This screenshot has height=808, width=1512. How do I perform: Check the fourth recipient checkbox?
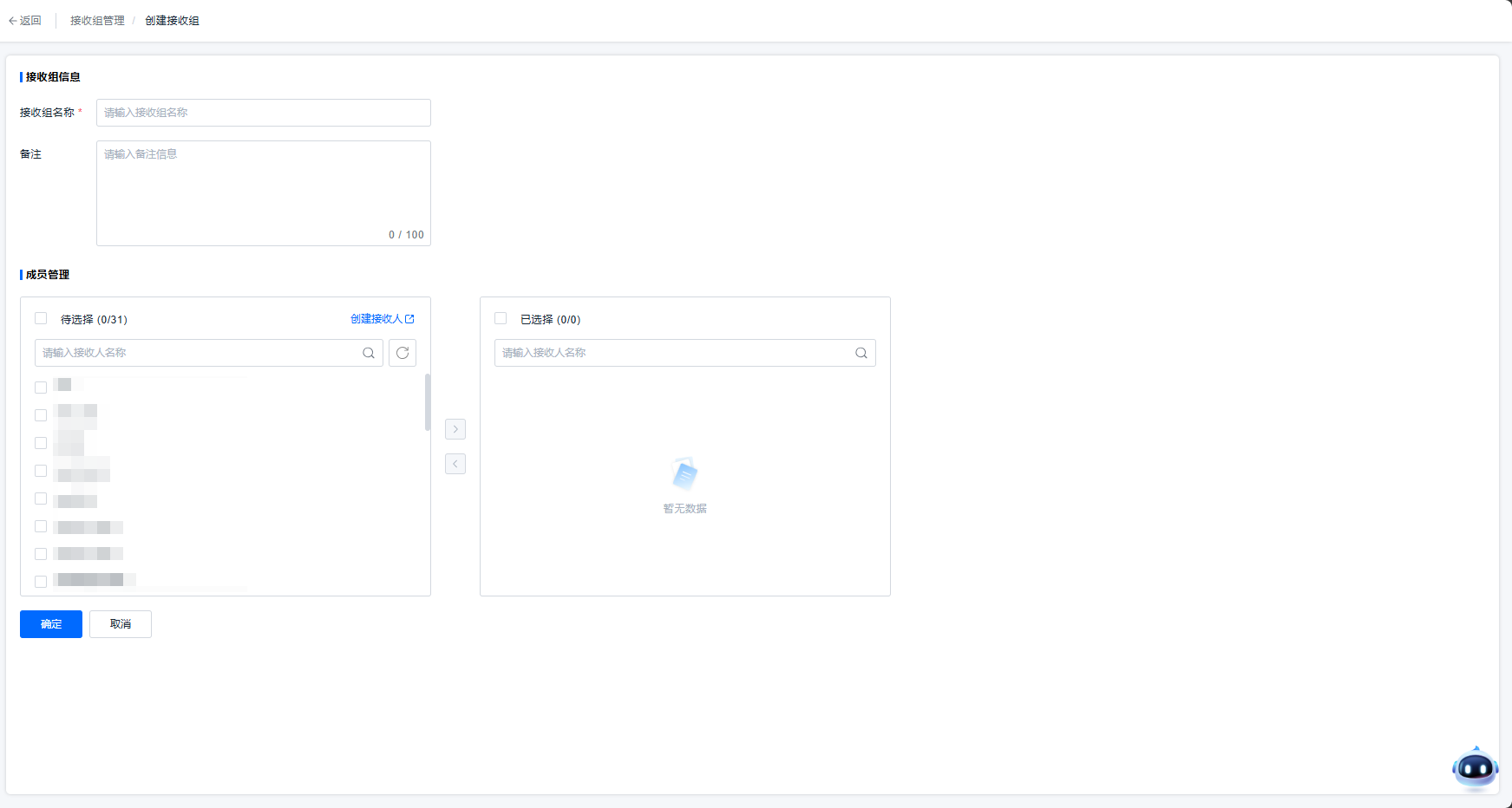(x=41, y=471)
